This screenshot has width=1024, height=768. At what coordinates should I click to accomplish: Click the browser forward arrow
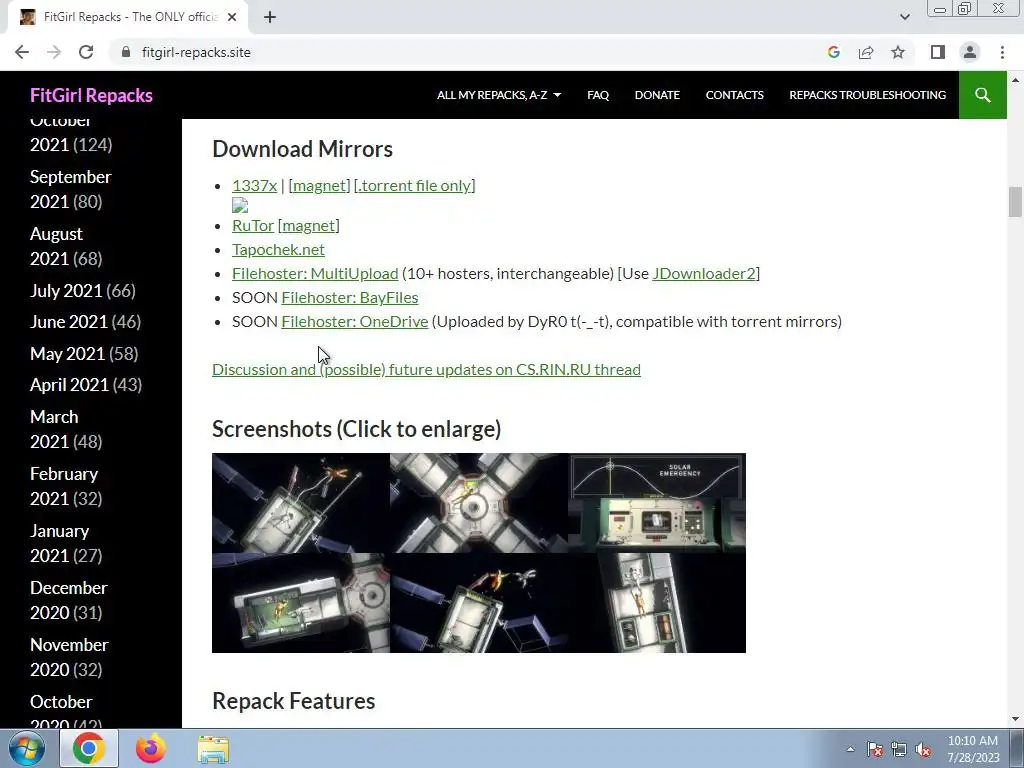click(54, 52)
